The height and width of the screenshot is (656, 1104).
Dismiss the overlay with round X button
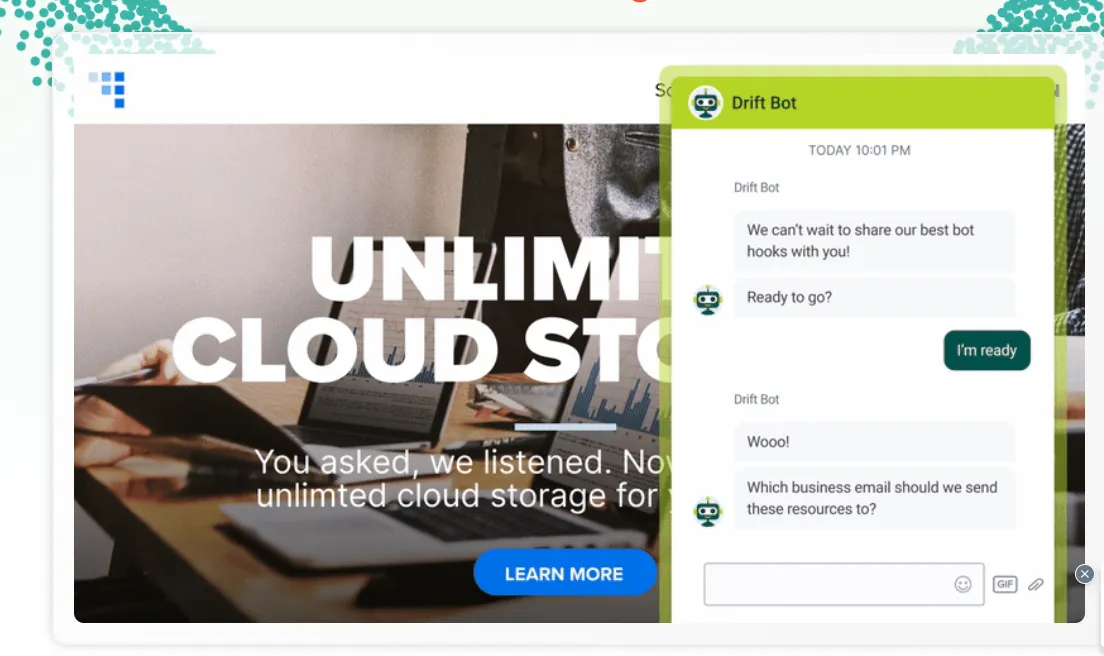click(x=1084, y=574)
